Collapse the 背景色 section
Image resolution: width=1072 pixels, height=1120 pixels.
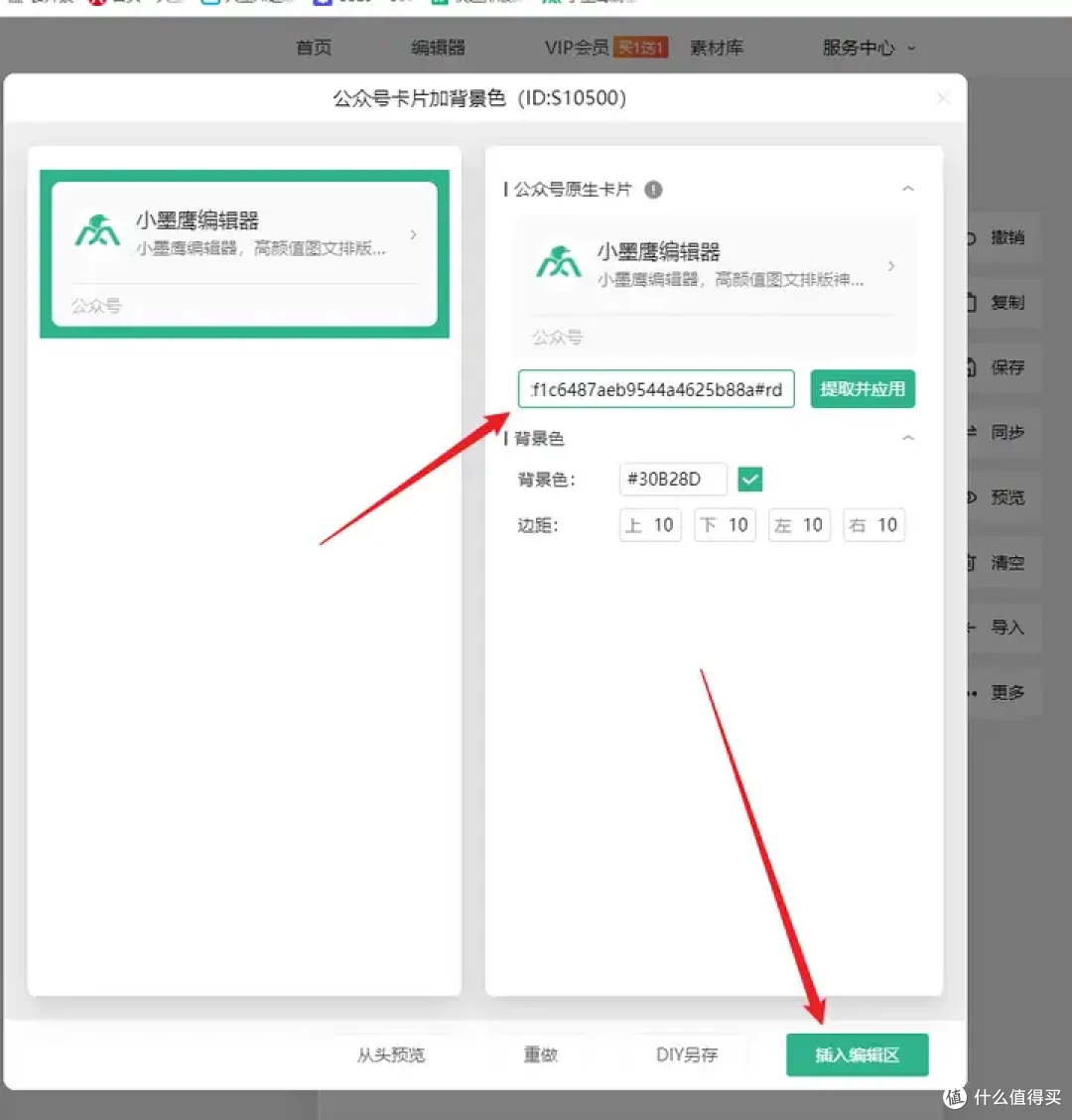pos(908,438)
